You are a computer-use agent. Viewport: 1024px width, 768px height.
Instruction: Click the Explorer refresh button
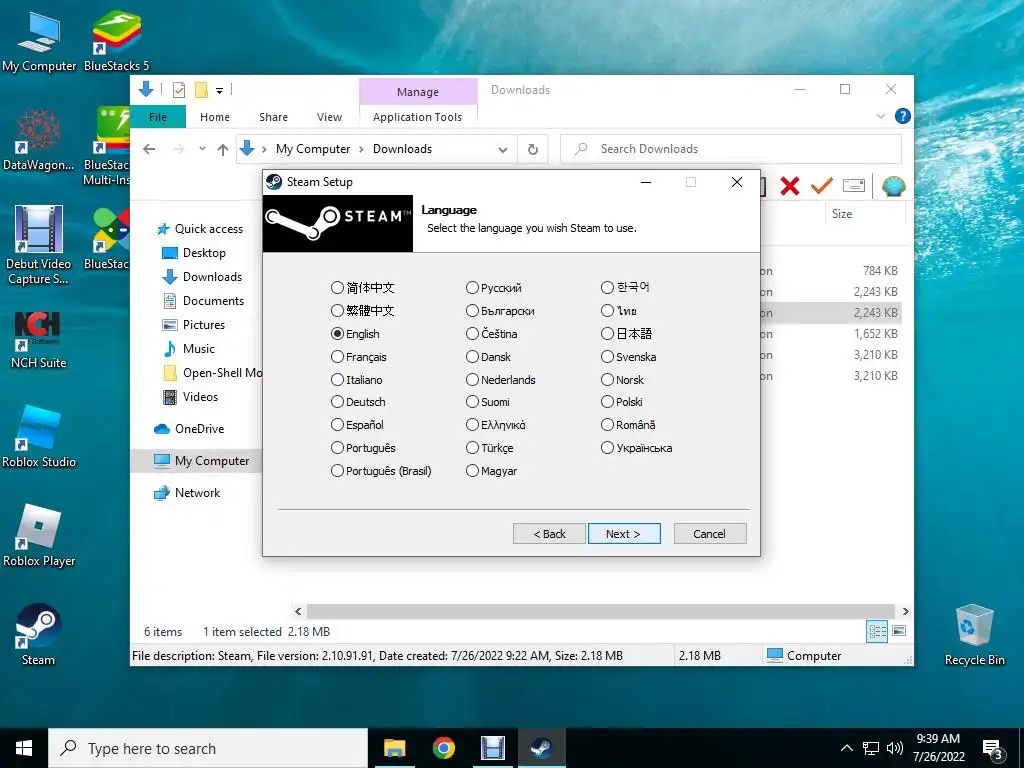(x=533, y=149)
